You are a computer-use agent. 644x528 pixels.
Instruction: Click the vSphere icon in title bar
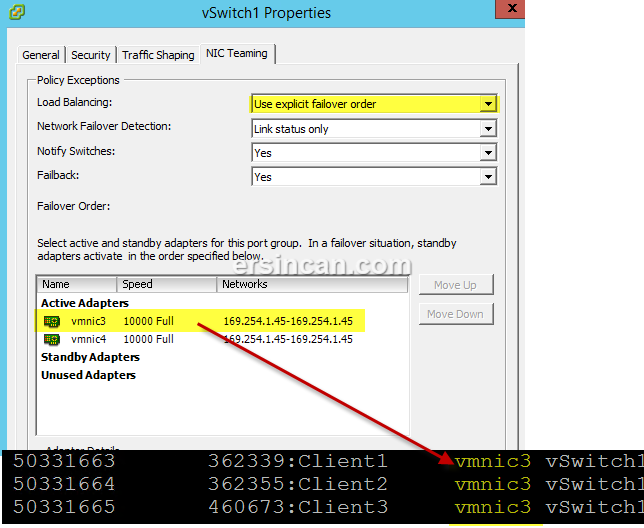[15, 14]
